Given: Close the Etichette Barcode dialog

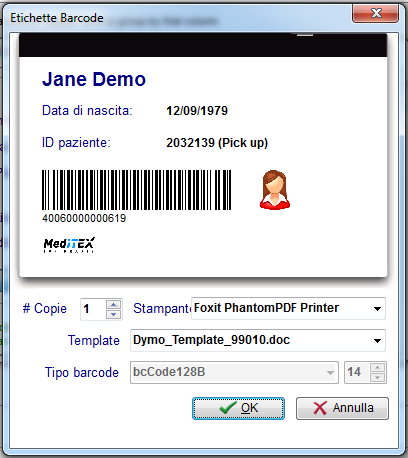Looking at the screenshot, I should (376, 13).
